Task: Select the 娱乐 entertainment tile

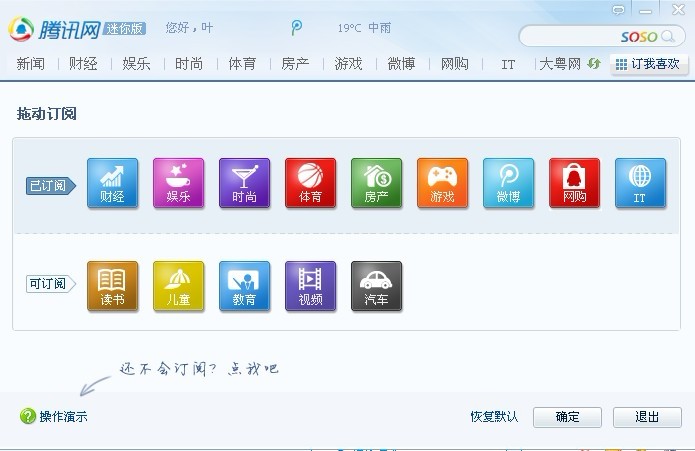Action: [179, 183]
